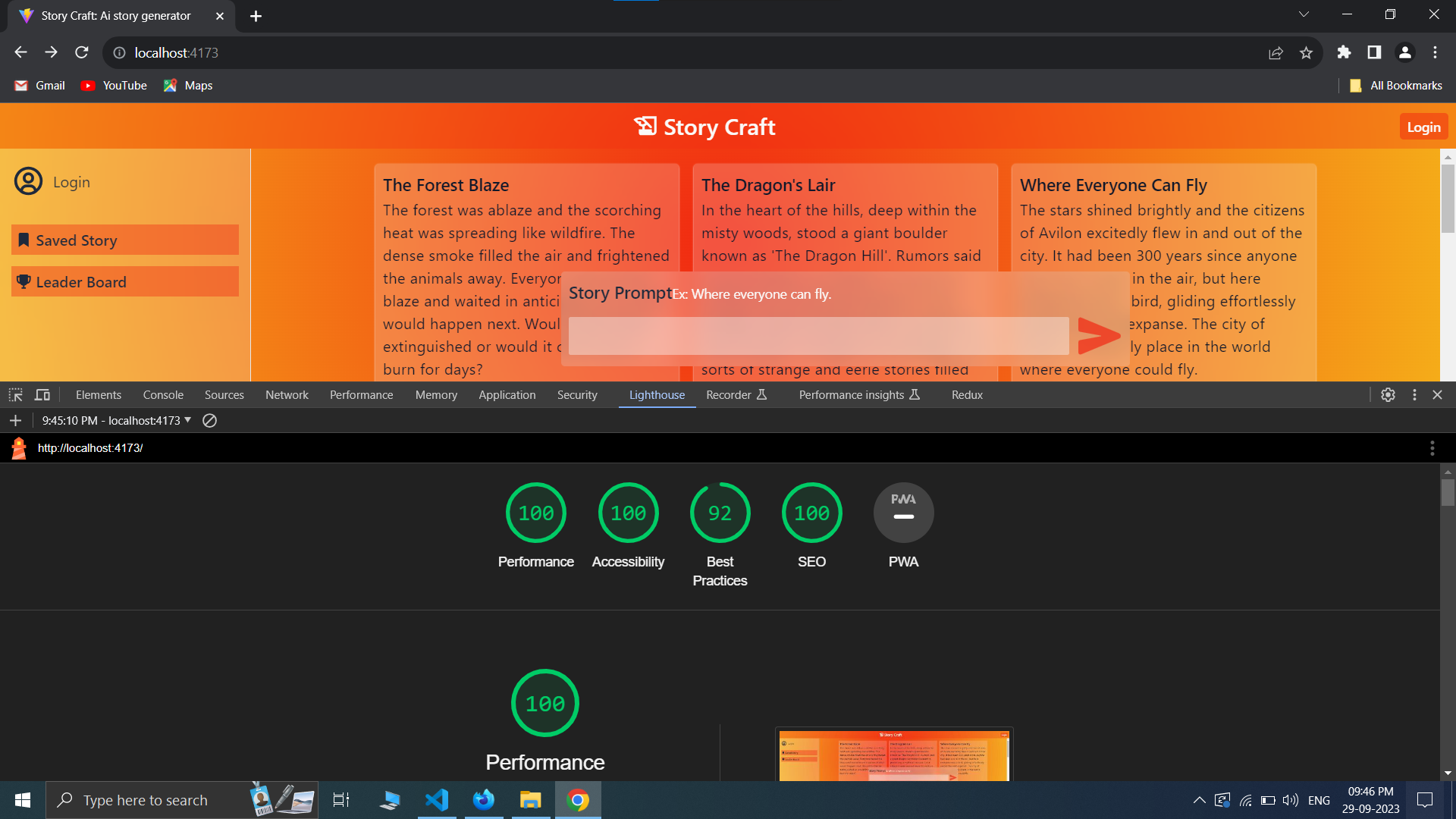
Task: Open the DevTools more-options menu
Action: pyautogui.click(x=1414, y=394)
